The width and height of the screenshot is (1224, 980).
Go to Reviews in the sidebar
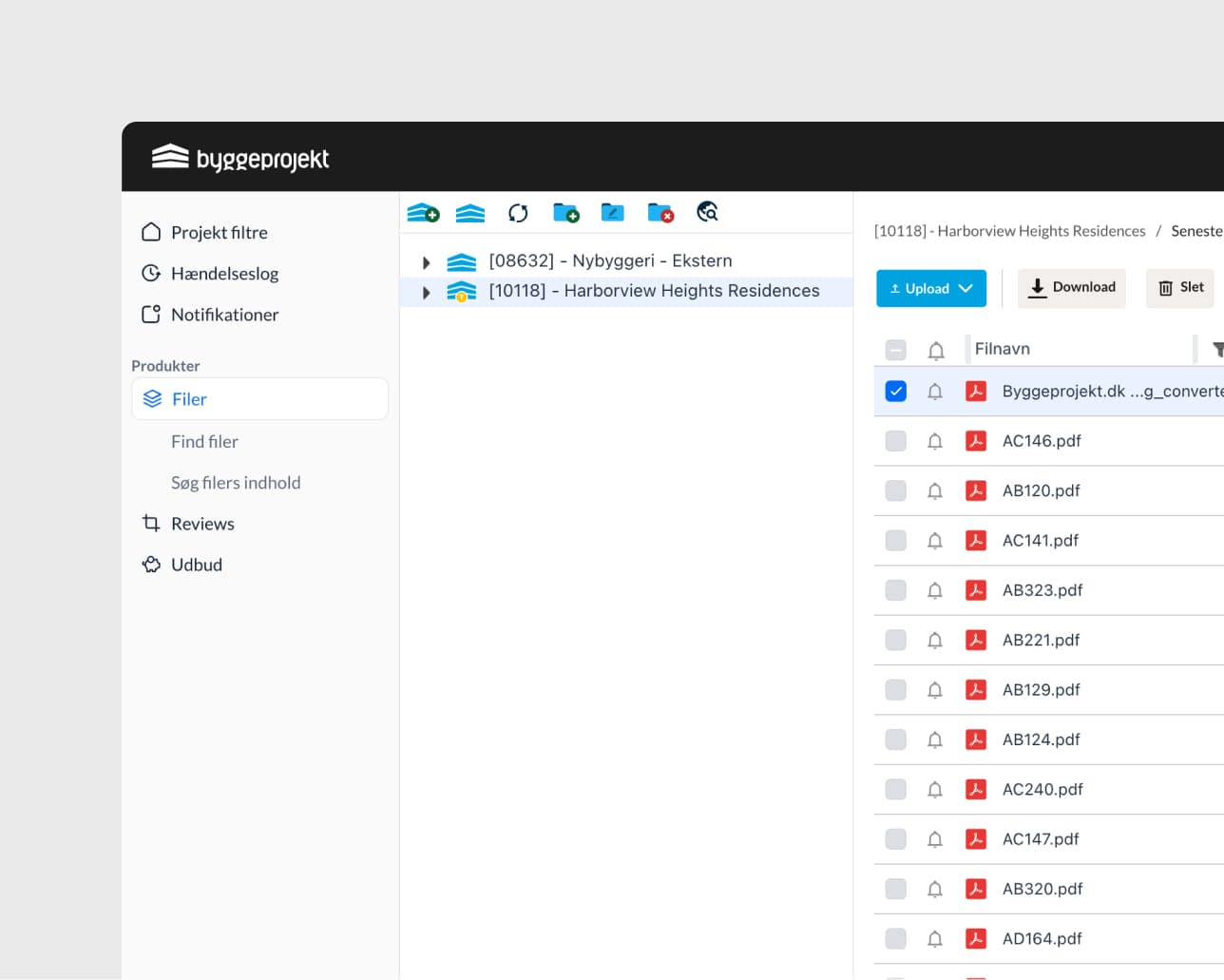click(202, 524)
